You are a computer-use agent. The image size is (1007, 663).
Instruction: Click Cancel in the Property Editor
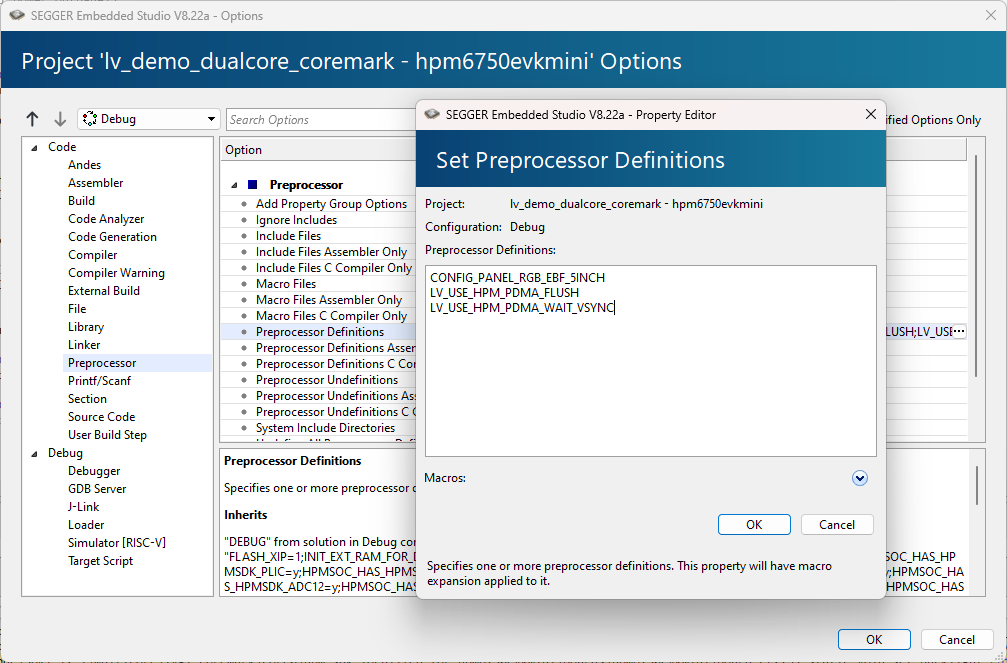point(837,524)
